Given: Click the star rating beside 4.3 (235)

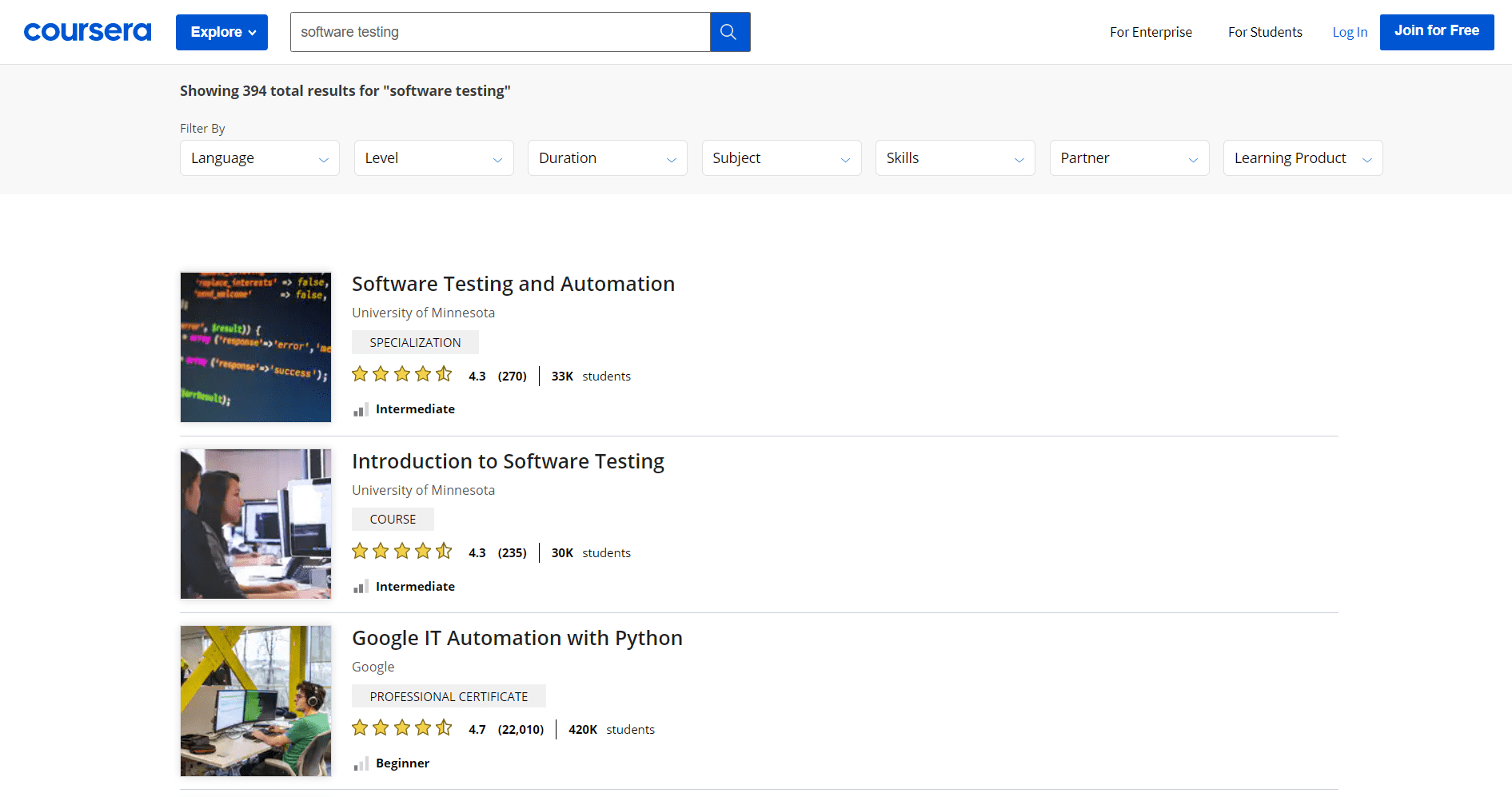Looking at the screenshot, I should coord(402,551).
